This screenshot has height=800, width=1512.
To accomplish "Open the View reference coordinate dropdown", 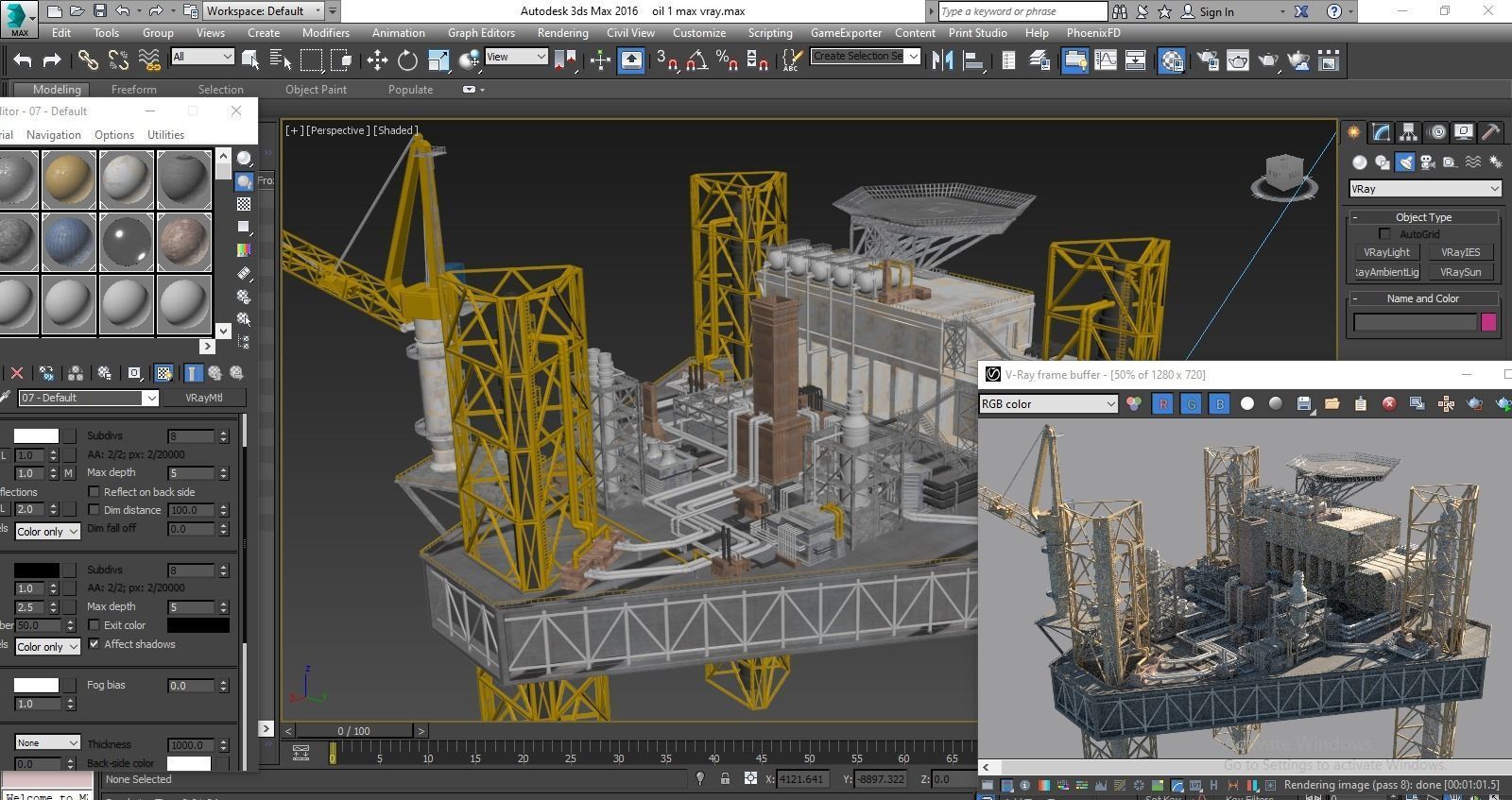I will click(x=516, y=57).
